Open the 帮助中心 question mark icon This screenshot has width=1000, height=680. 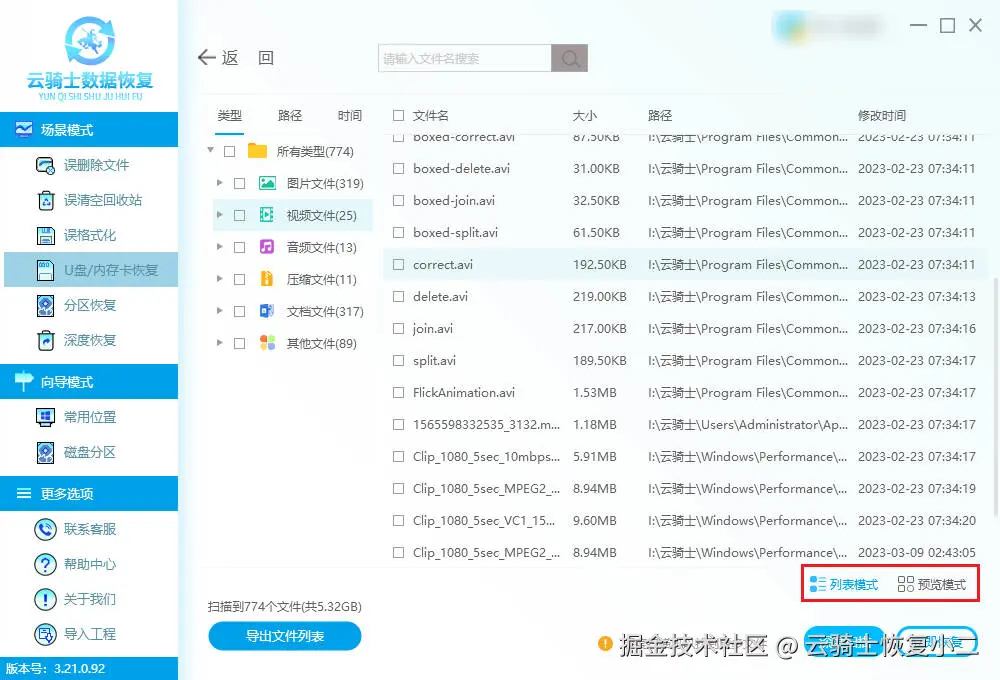[x=45, y=564]
